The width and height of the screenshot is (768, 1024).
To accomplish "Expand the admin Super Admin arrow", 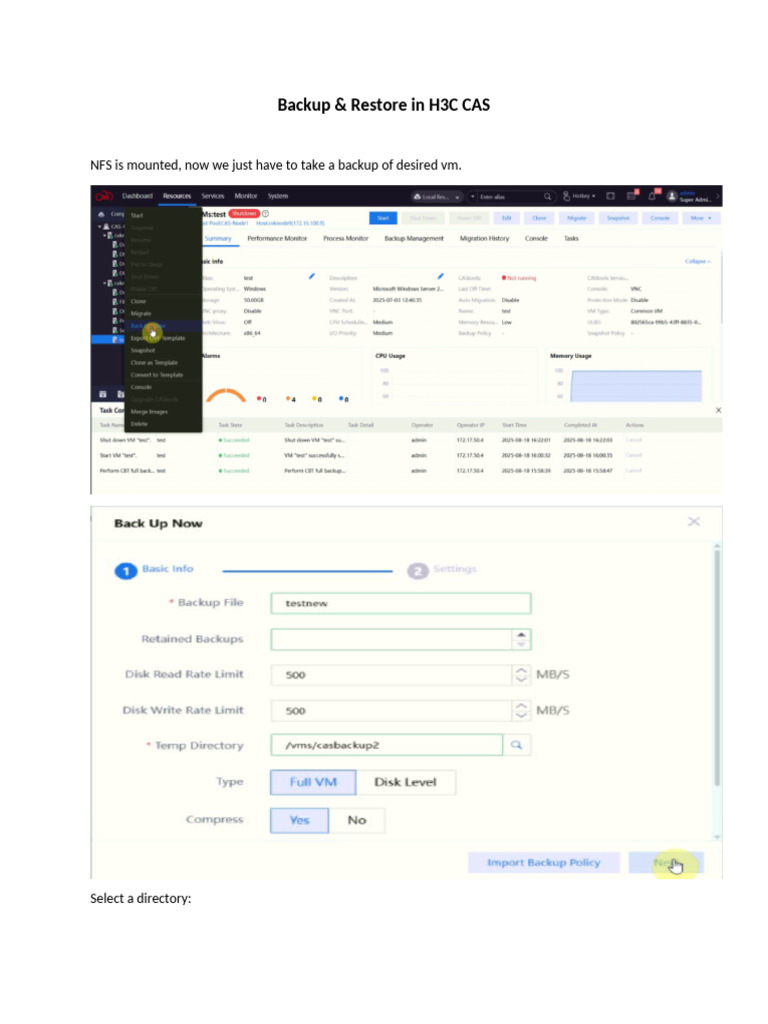I will (x=719, y=196).
